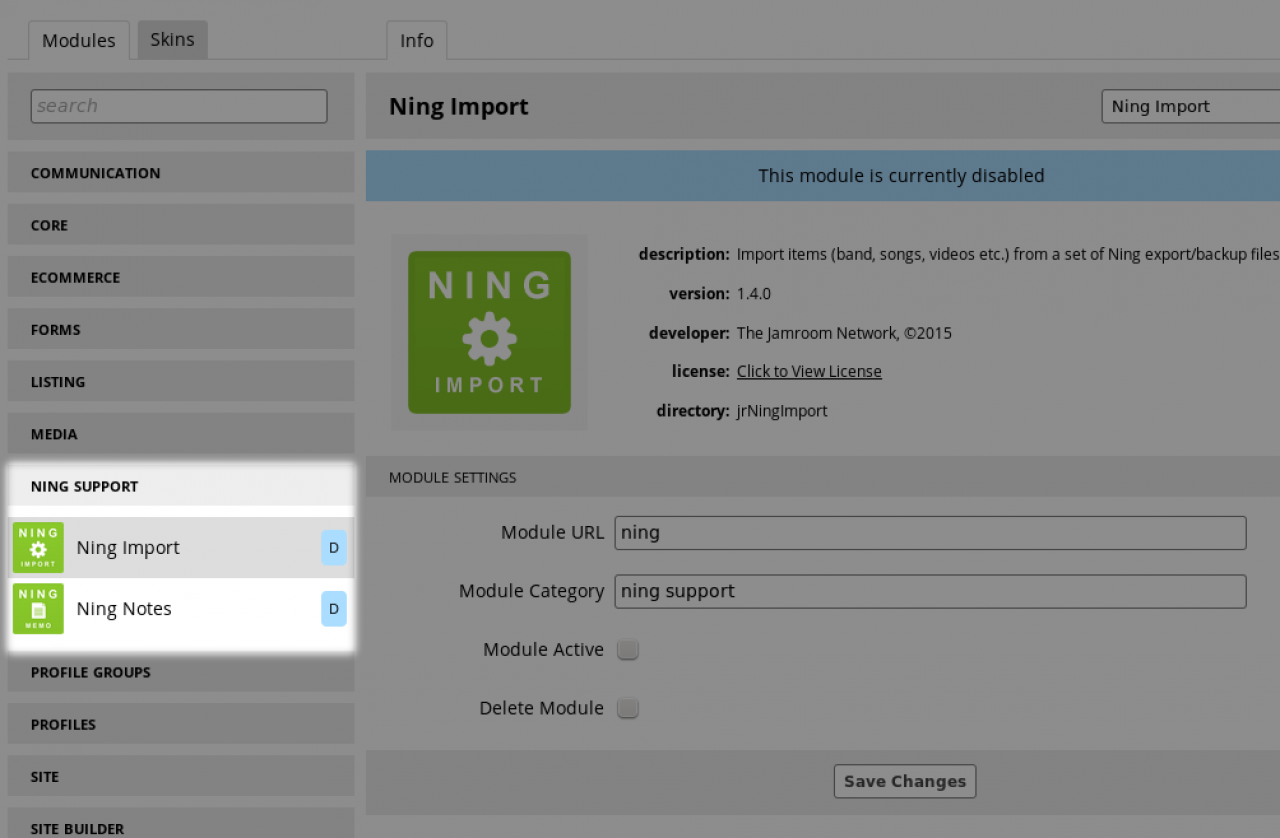1280x838 pixels.
Task: Expand the Communication category
Action: pyautogui.click(x=181, y=173)
